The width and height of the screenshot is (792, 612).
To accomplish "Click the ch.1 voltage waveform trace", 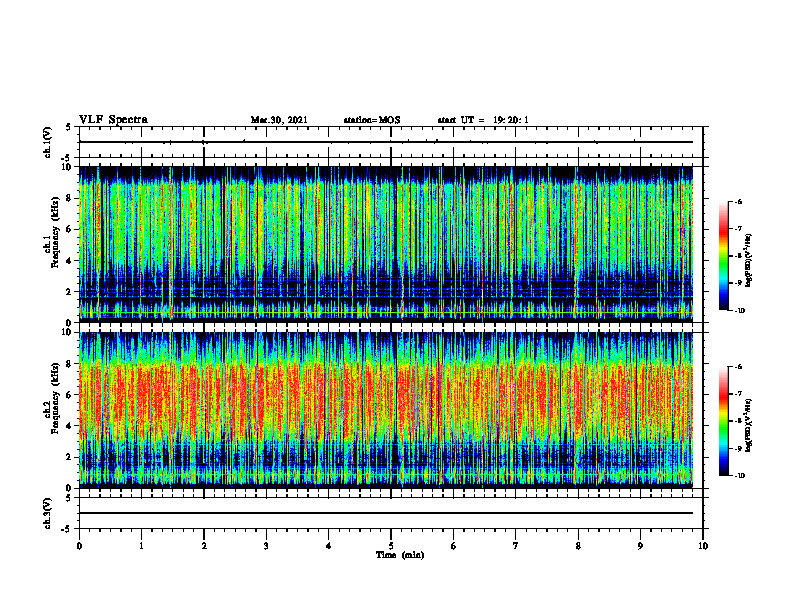I will point(386,142).
